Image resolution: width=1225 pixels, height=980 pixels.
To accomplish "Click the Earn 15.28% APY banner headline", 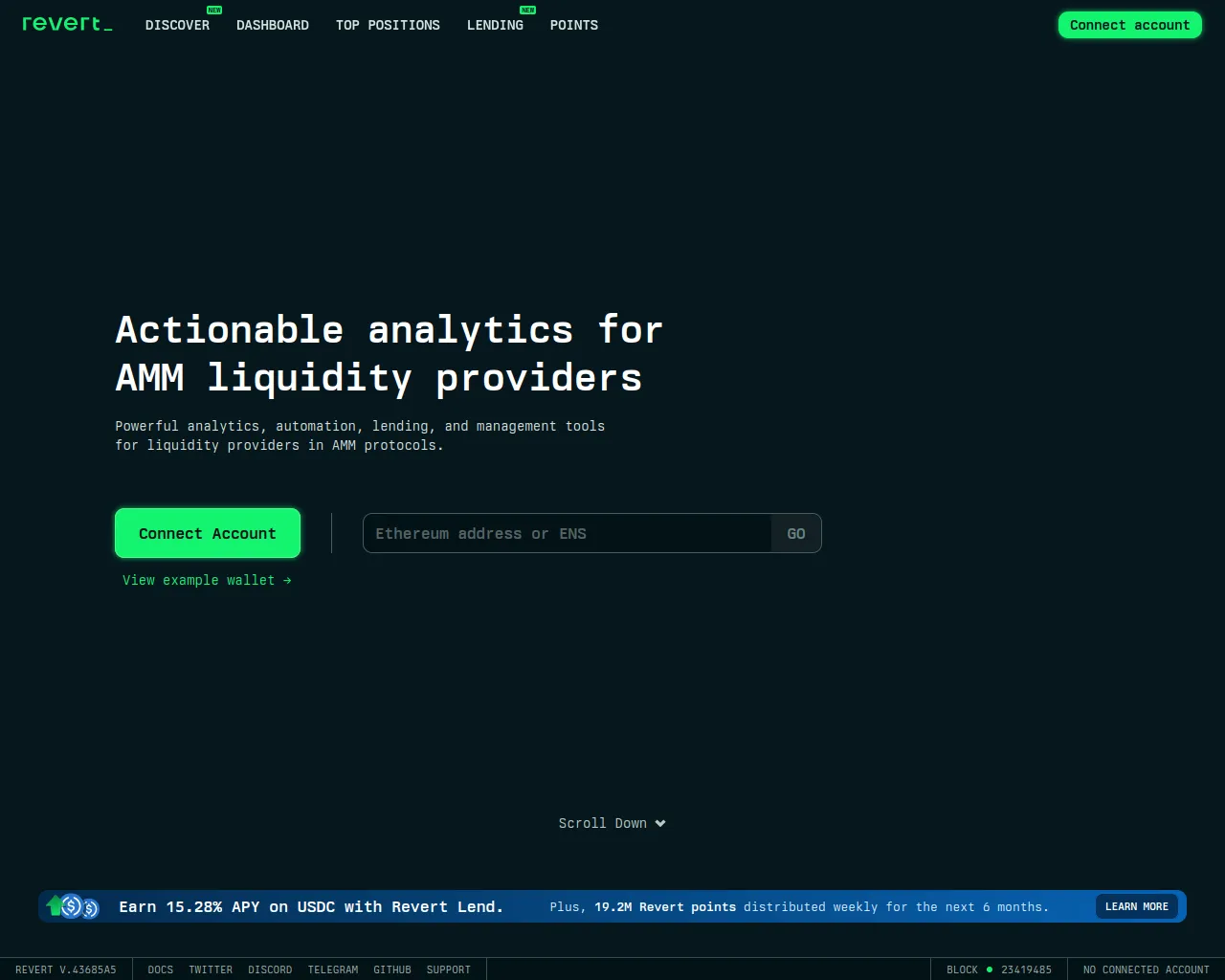I will click(x=311, y=906).
